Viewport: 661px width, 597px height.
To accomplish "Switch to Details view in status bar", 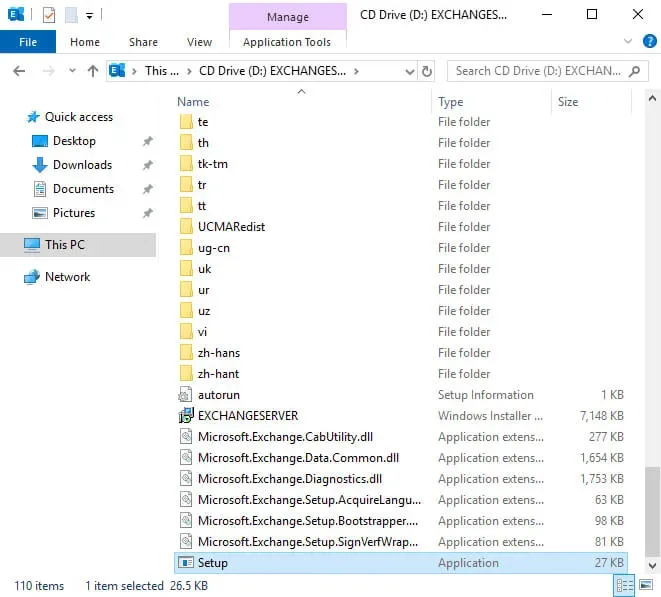I will pyautogui.click(x=624, y=585).
